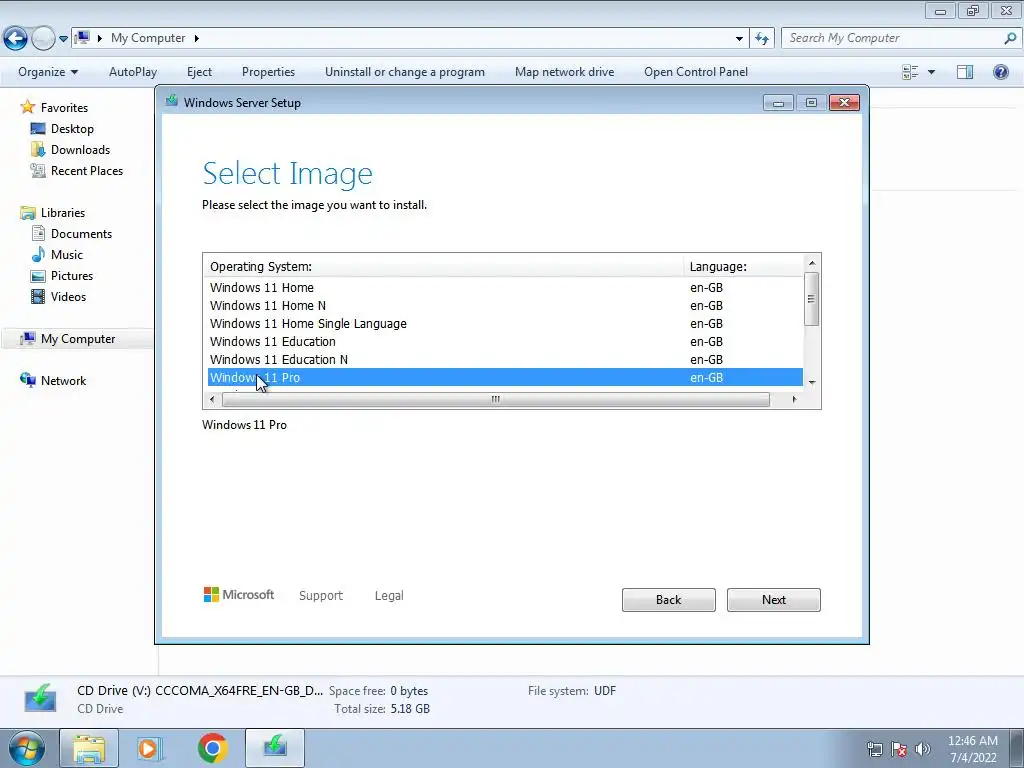Click the search magnifier icon
The image size is (1024, 768).
point(1010,38)
